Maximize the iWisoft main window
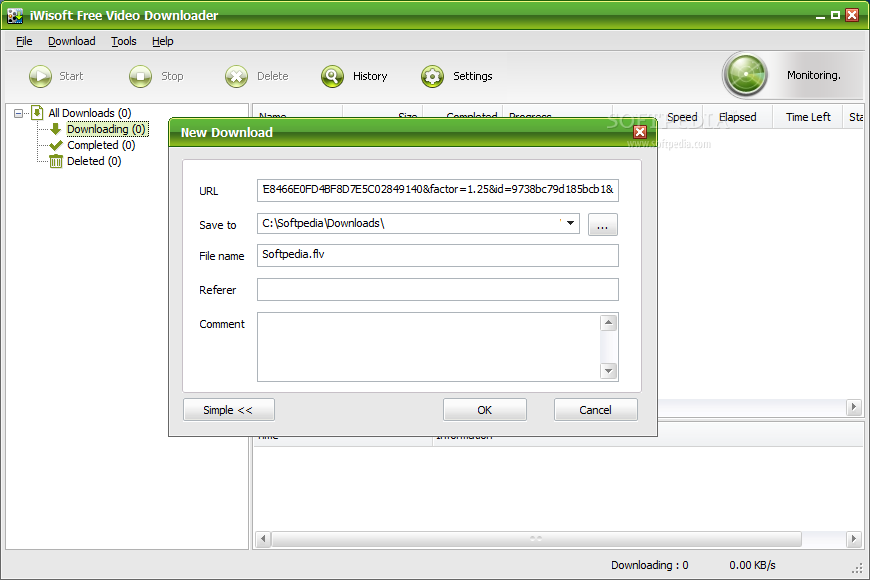This screenshot has width=870, height=580. click(x=836, y=16)
